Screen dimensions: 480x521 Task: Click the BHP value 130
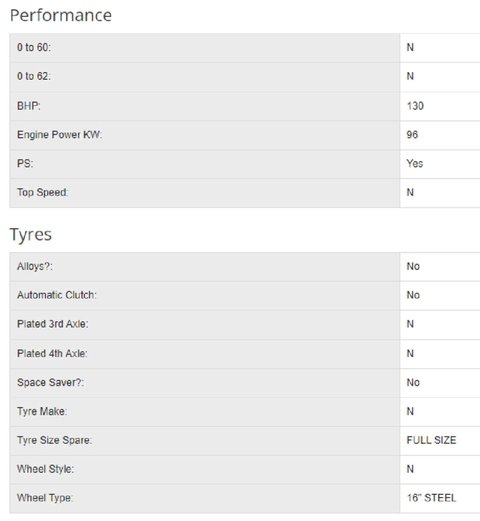pos(415,106)
